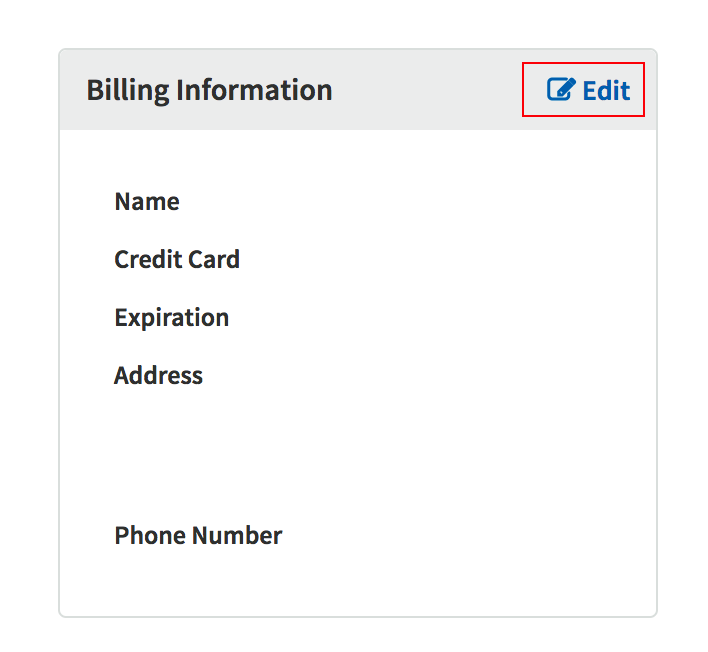708x652 pixels.
Task: Click the Expiration label
Action: tap(171, 318)
